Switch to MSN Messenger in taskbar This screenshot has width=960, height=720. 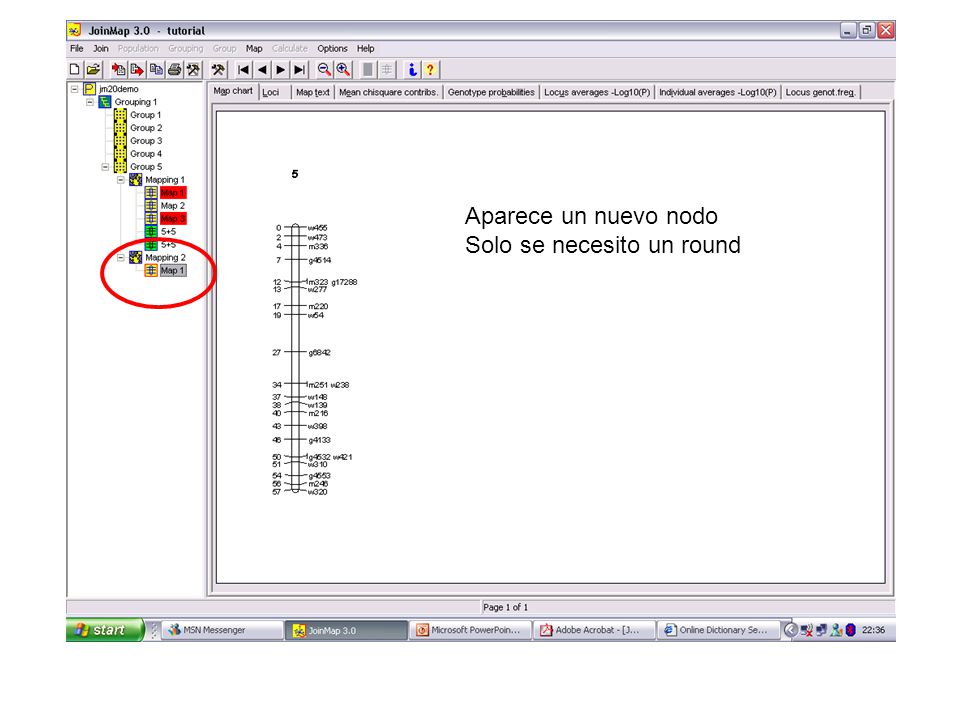222,630
